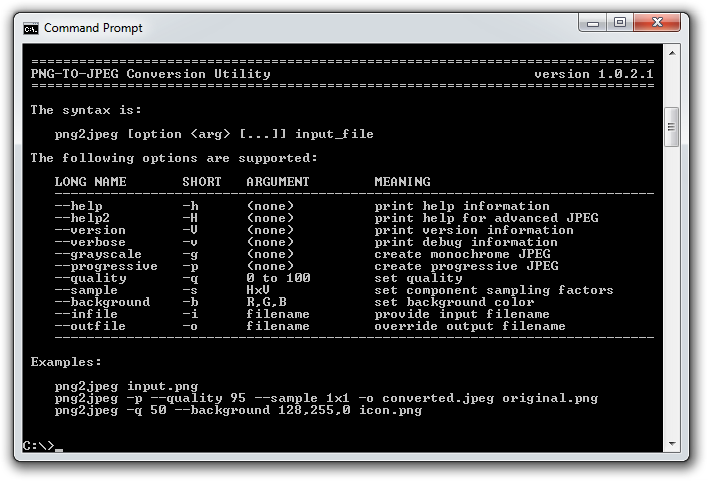Click the '--verbose' option text
Viewport: 708px width, 481px height.
(x=90, y=242)
